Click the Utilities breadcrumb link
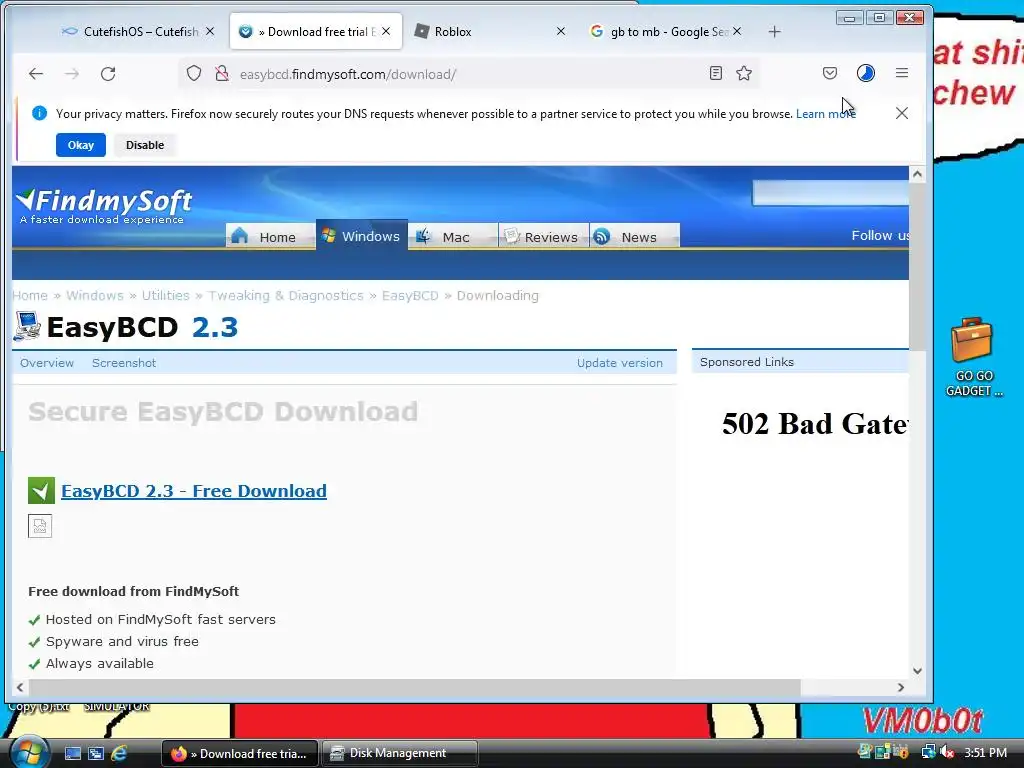 165,296
